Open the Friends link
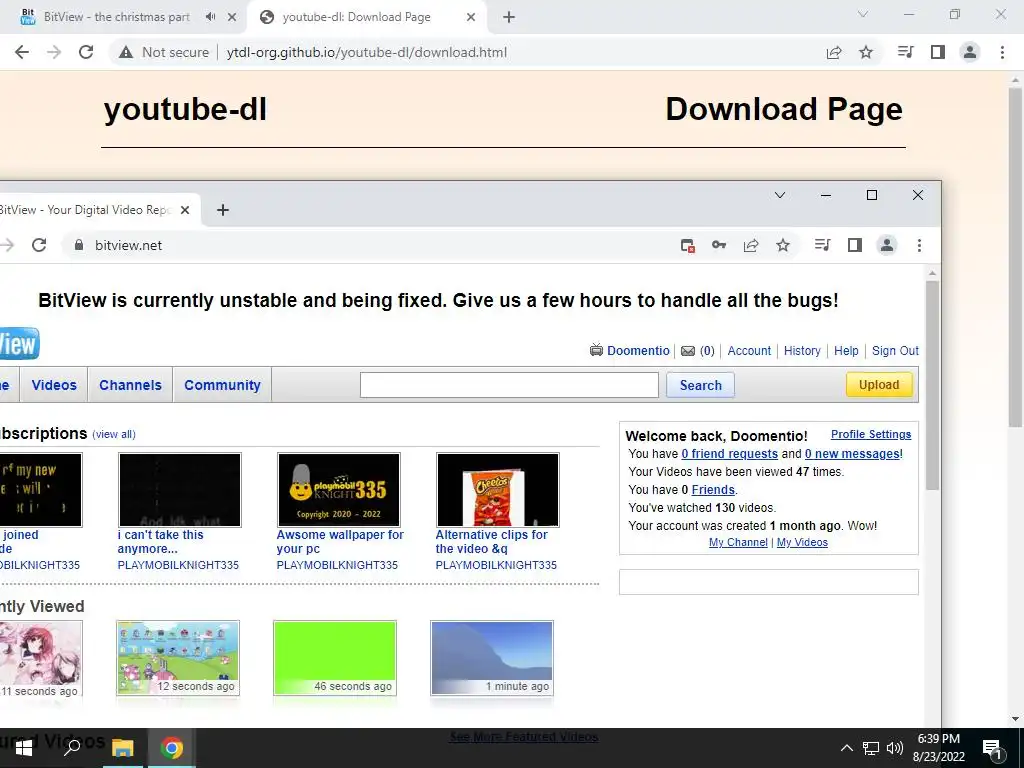This screenshot has height=768, width=1024. 713,490
